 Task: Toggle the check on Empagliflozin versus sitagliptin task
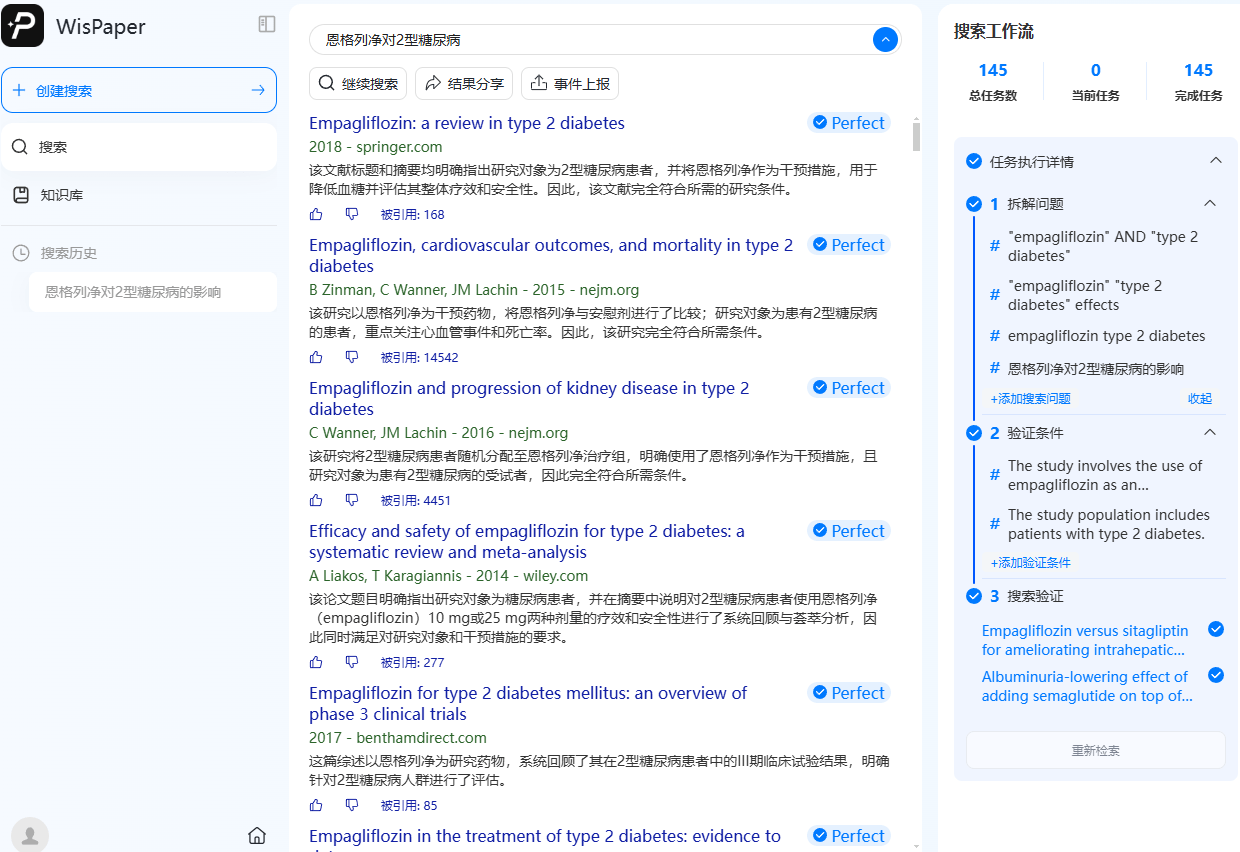[x=1216, y=630]
